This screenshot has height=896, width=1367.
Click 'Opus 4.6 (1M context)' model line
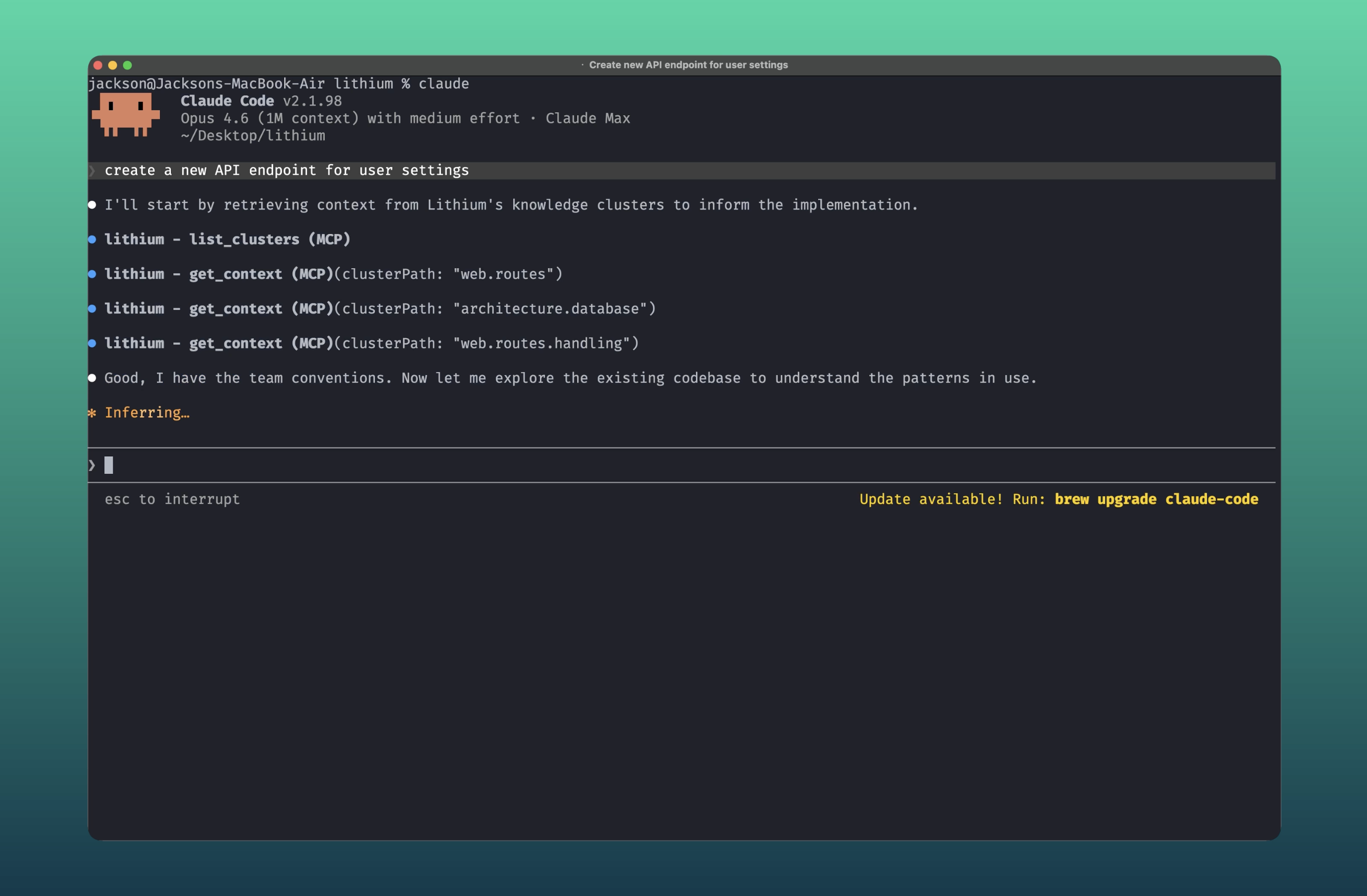tap(405, 118)
